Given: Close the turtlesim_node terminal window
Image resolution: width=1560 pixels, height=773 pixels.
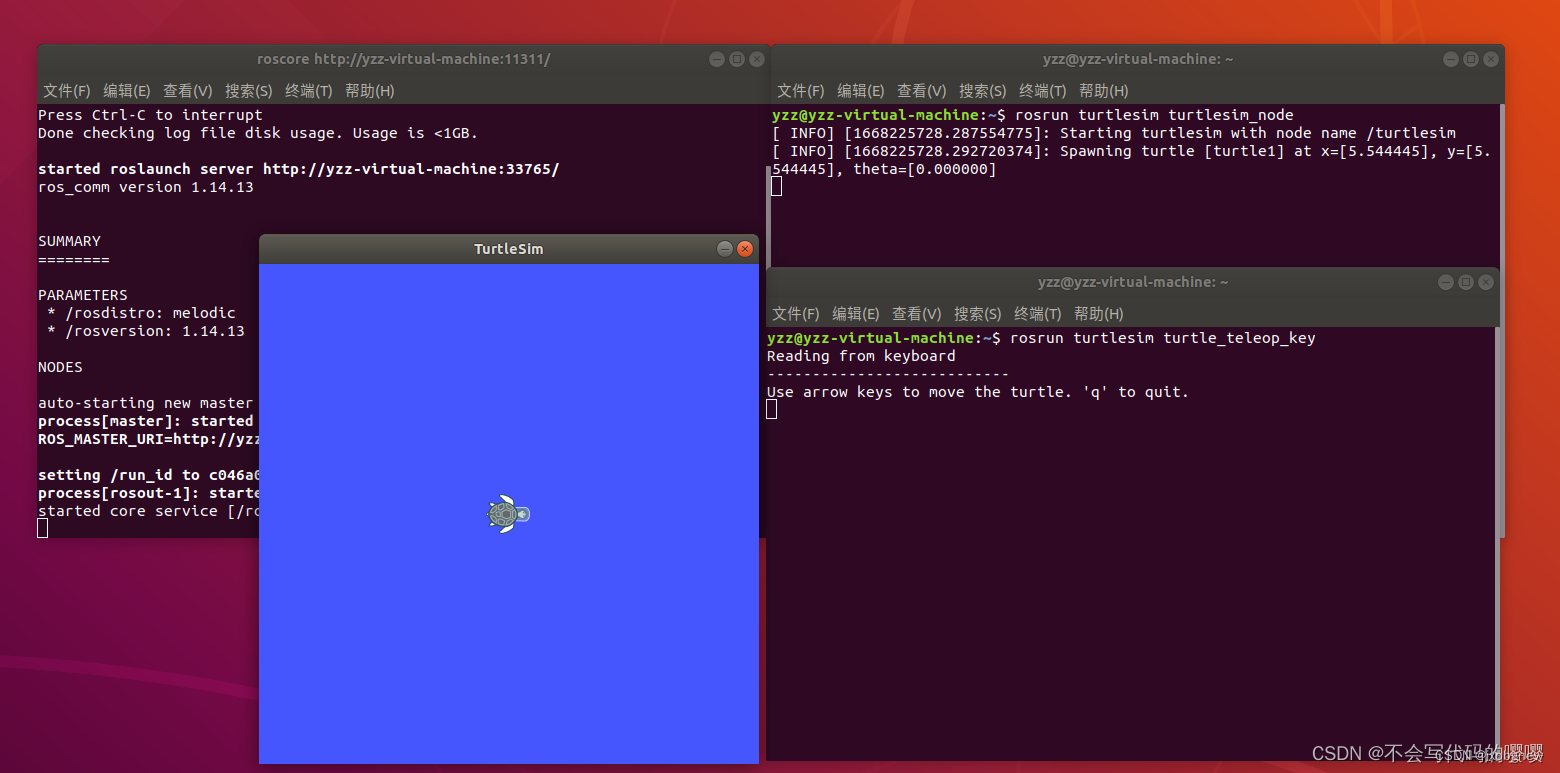Looking at the screenshot, I should tap(1491, 59).
